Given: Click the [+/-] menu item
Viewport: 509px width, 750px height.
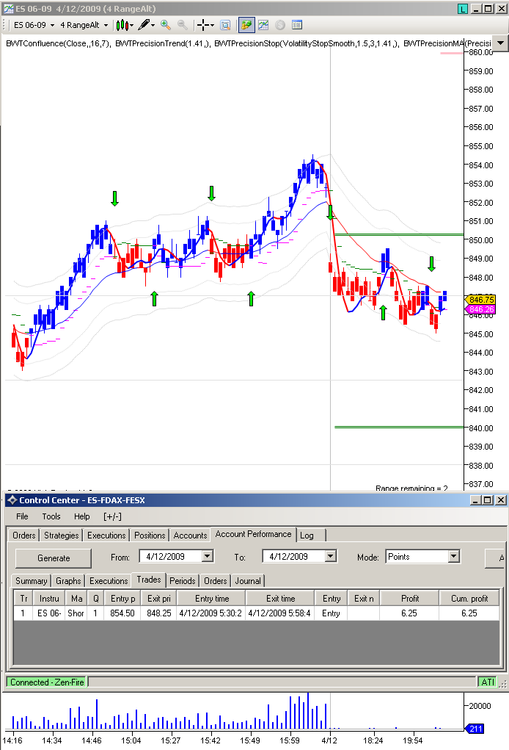Looking at the screenshot, I should (x=112, y=517).
